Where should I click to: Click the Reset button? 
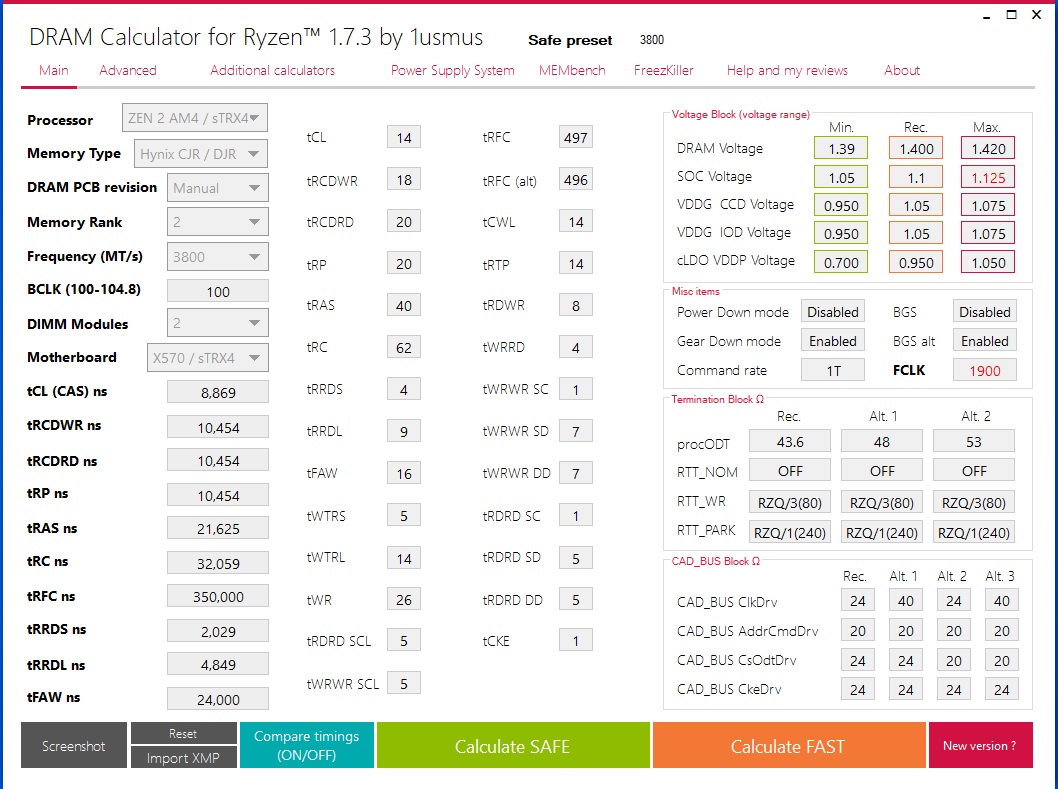(x=183, y=733)
